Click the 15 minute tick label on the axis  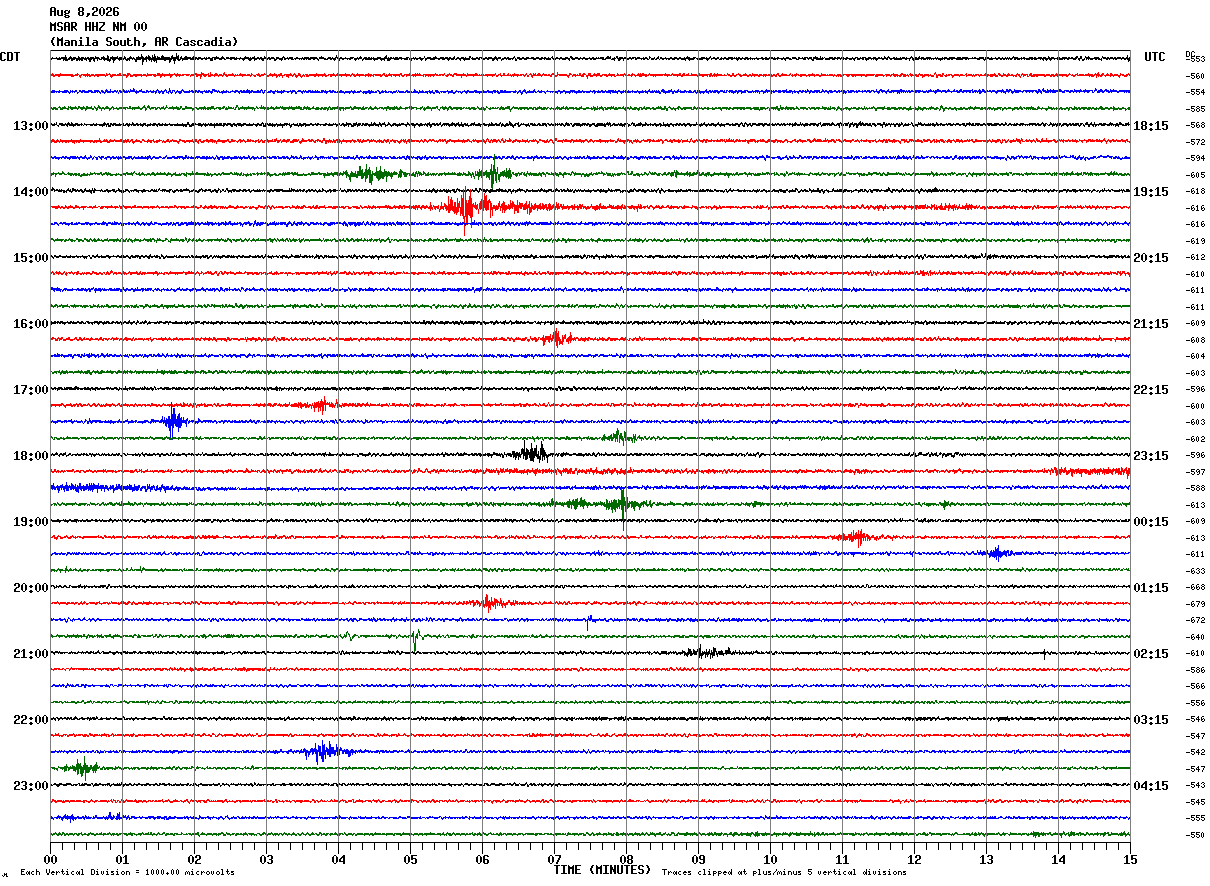tap(1129, 859)
